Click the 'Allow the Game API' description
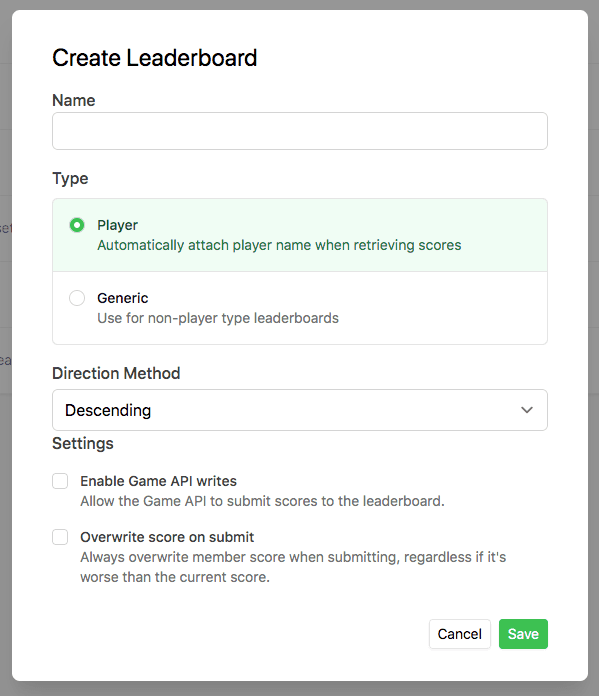The height and width of the screenshot is (696, 599). tap(262, 501)
